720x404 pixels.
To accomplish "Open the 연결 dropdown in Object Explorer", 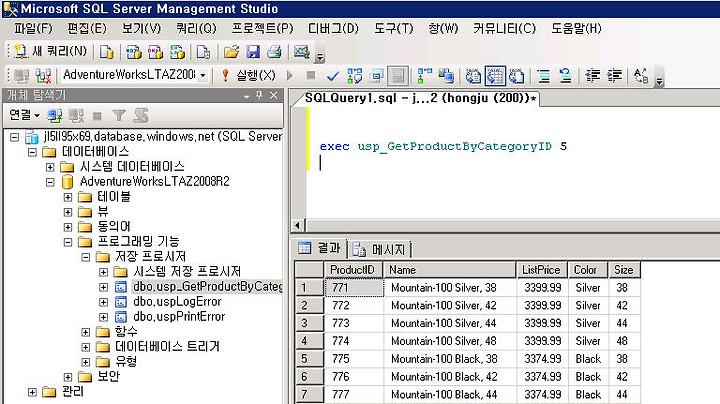I will point(24,115).
